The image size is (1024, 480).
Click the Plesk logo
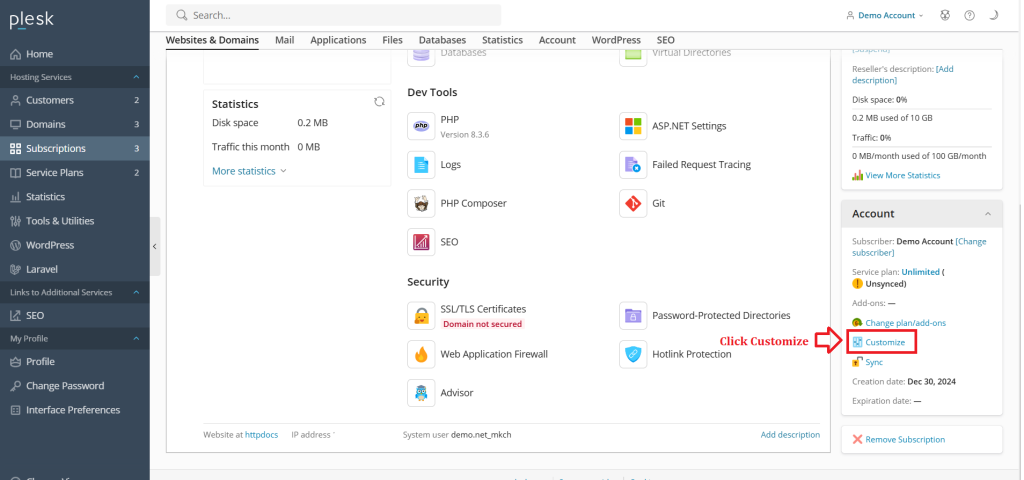[31, 20]
